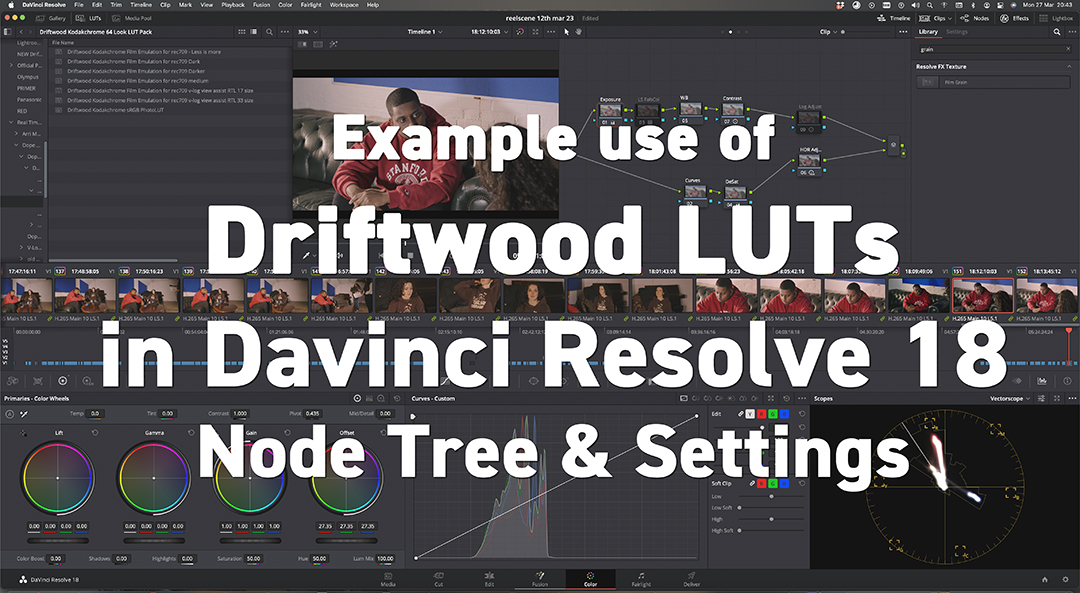Select the Film Grain effect
The width and height of the screenshot is (1080, 593).
[x=993, y=82]
